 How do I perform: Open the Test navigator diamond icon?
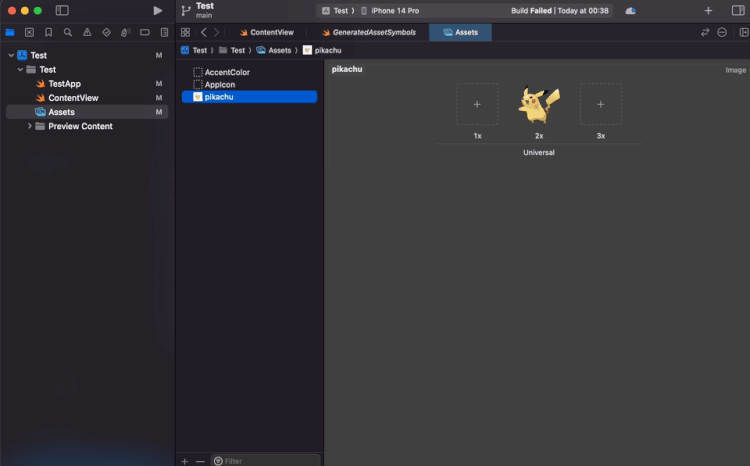106,33
